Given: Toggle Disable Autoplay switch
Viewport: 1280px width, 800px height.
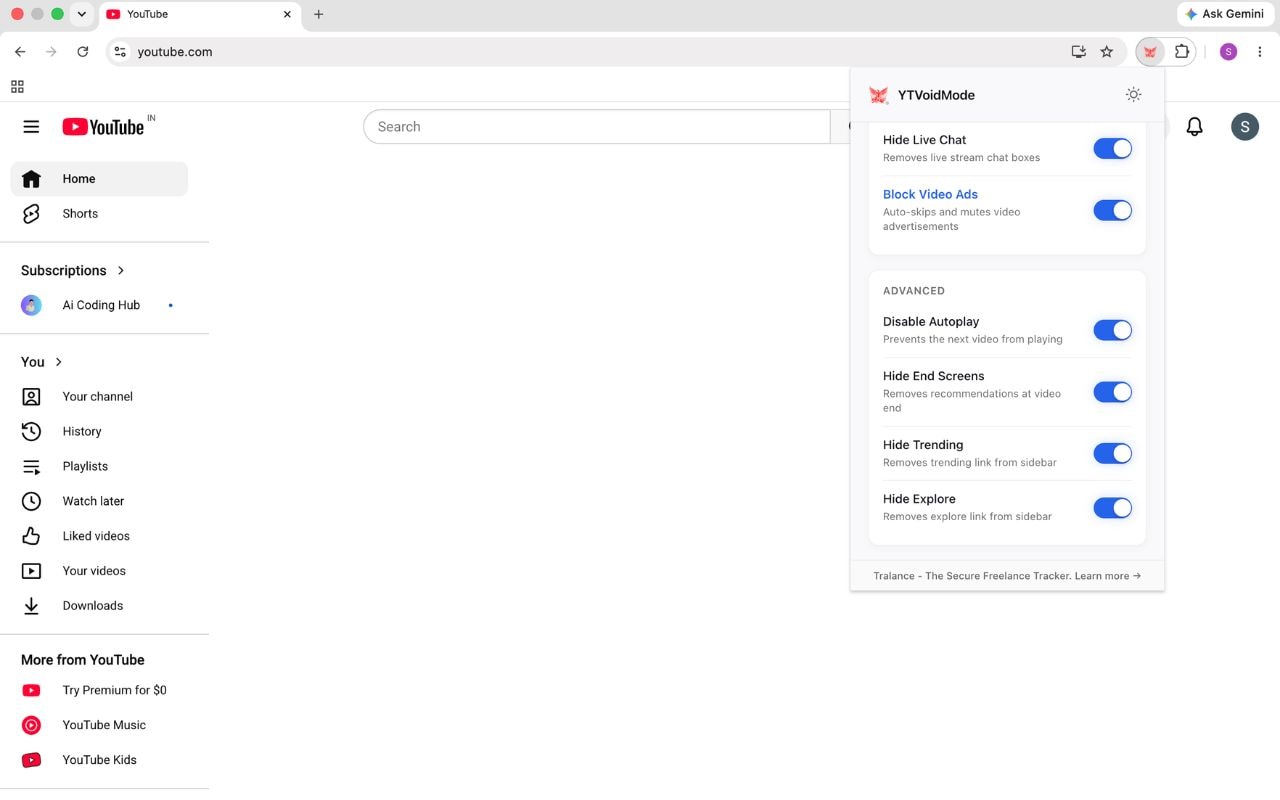Looking at the screenshot, I should pyautogui.click(x=1112, y=330).
